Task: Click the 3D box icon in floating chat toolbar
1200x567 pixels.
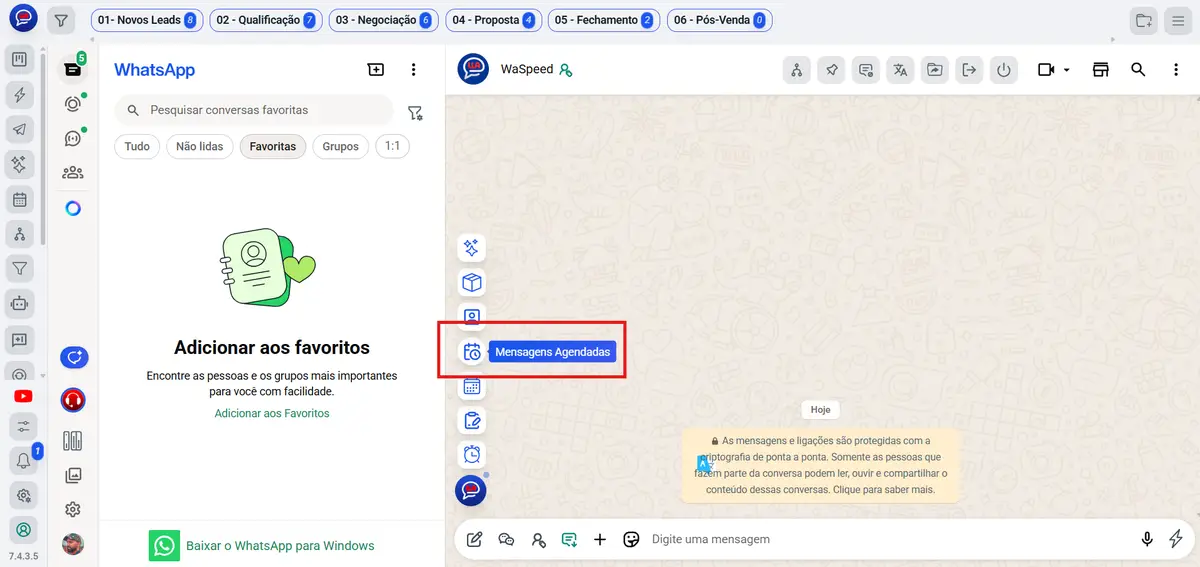Action: [472, 283]
